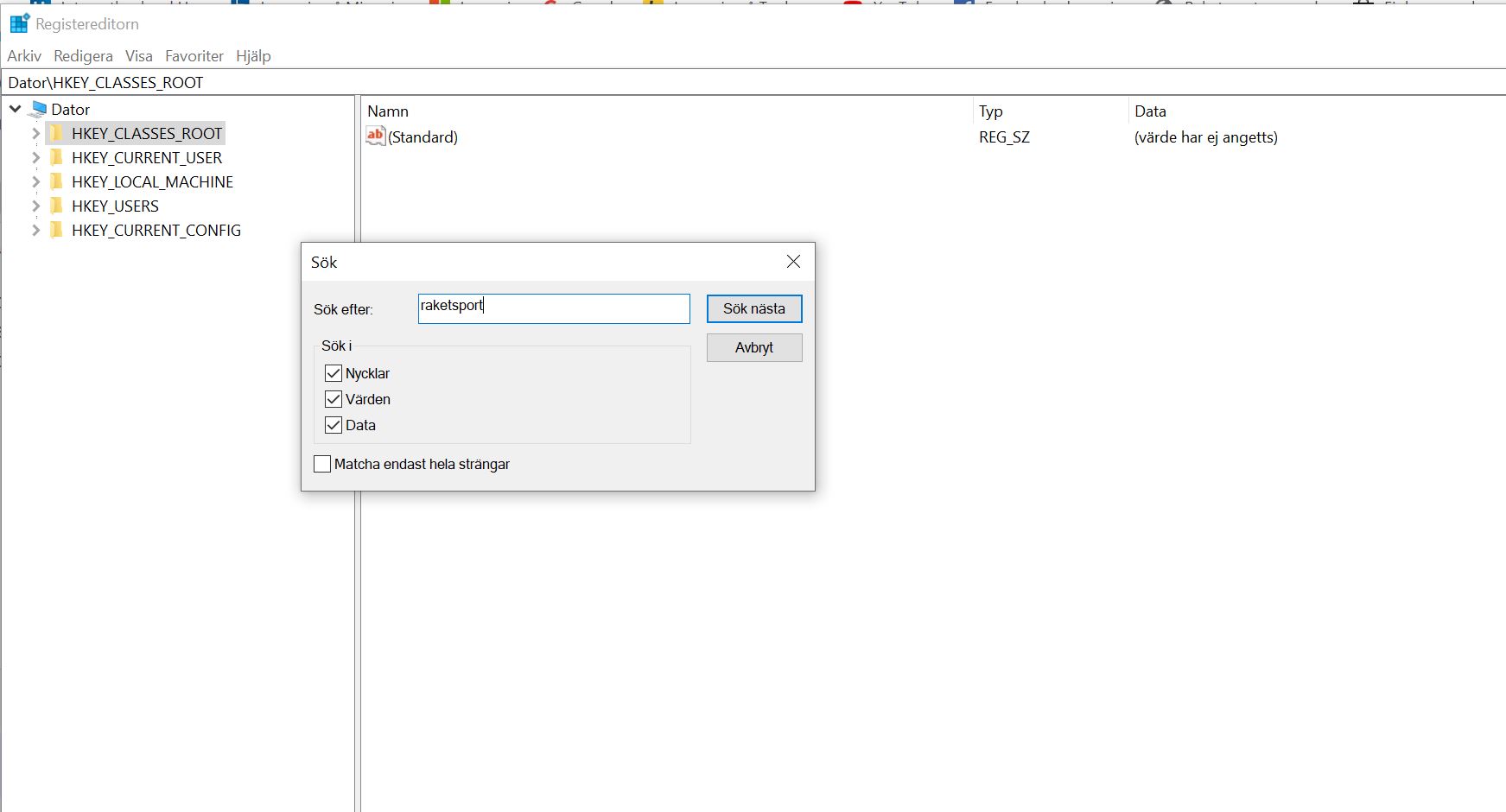Toggle the Värden checkbox
The height and width of the screenshot is (812, 1506).
[x=334, y=399]
